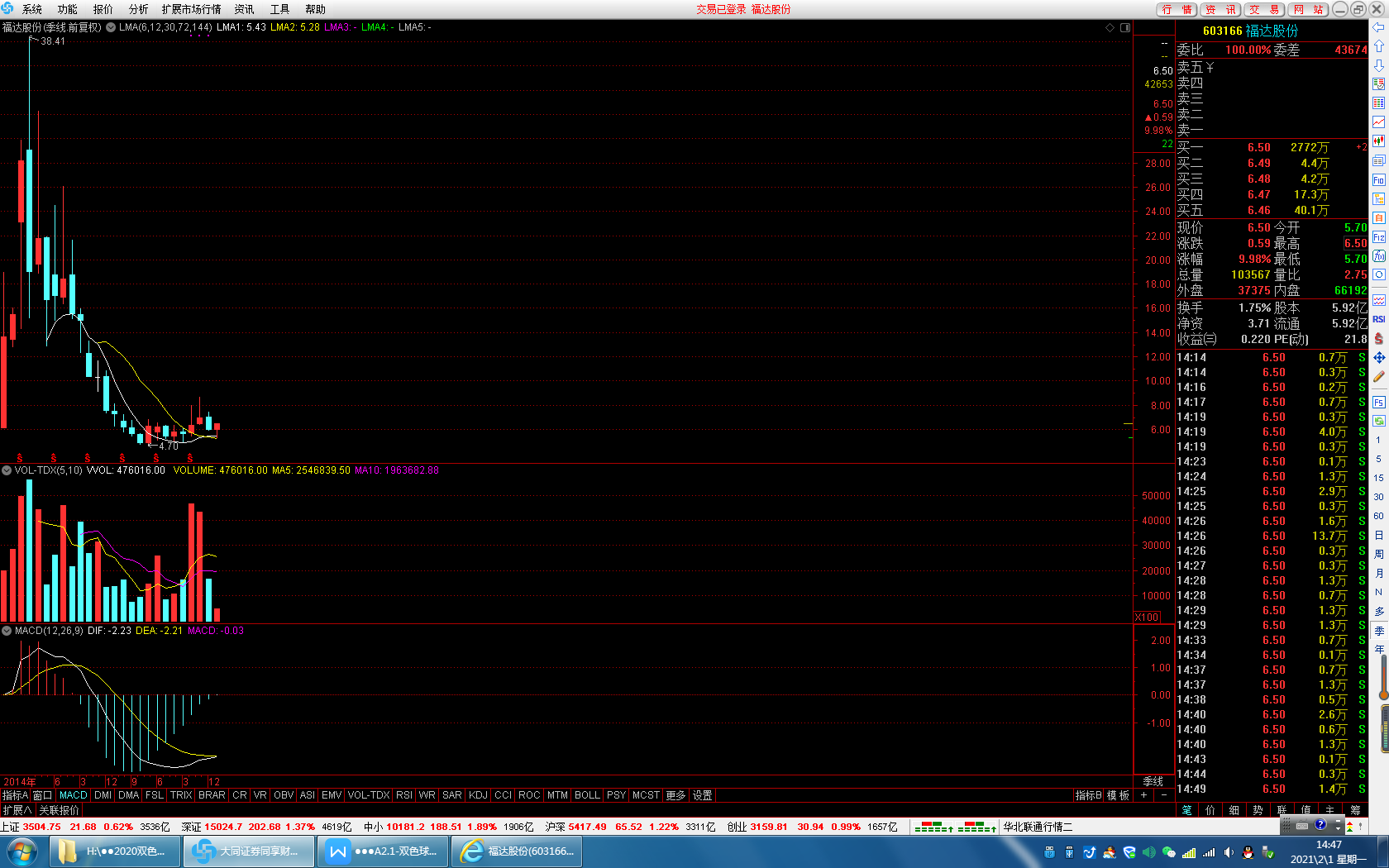Click the − zoom out button

coord(1164,795)
